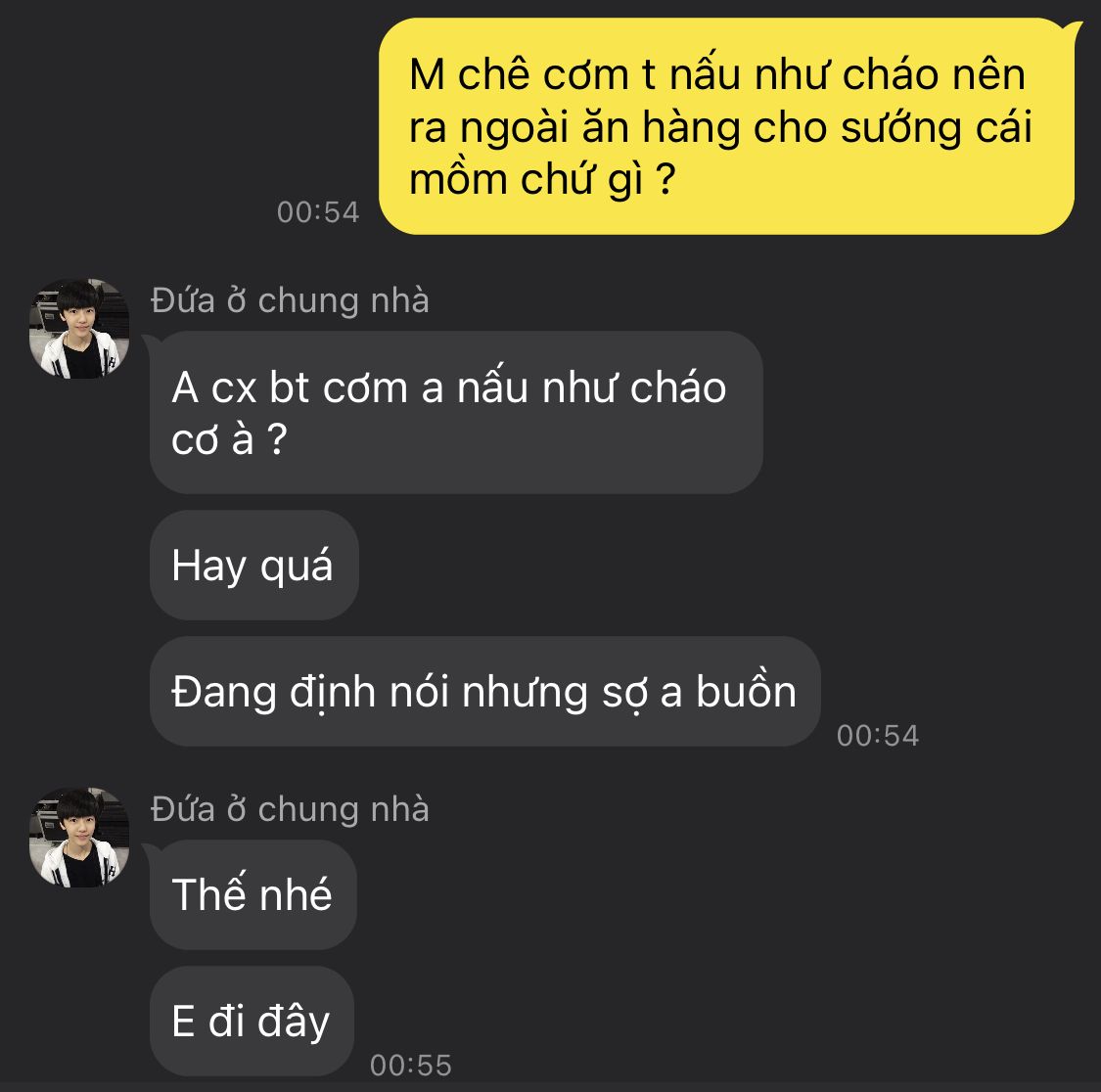
Task: Tap "Đang định nói nhưng sợ a buồn" bubble
Action: 485,692
